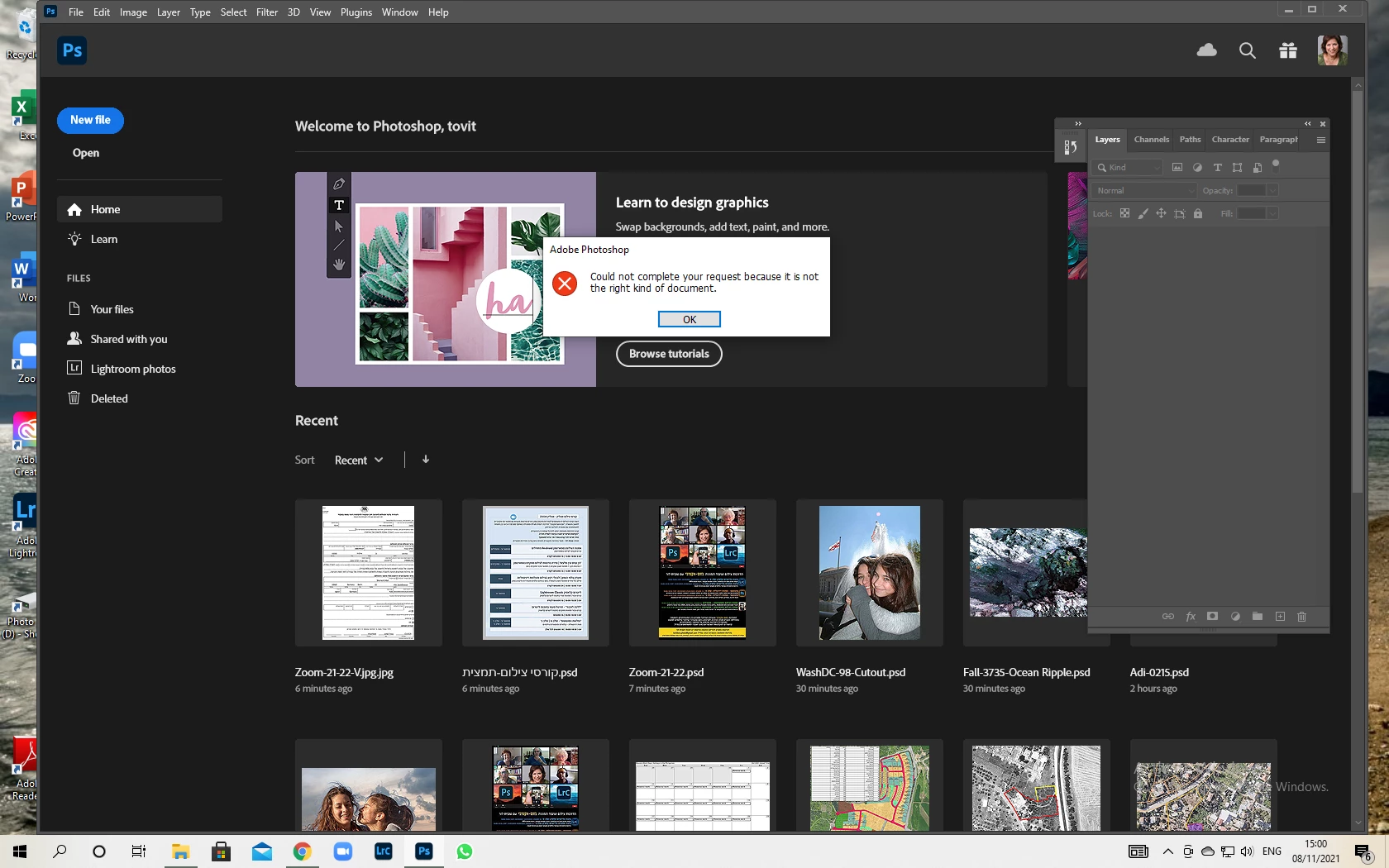Screen dimensions: 1389x868
Task: Open WhatsApp from the taskbar
Action: pos(465,851)
